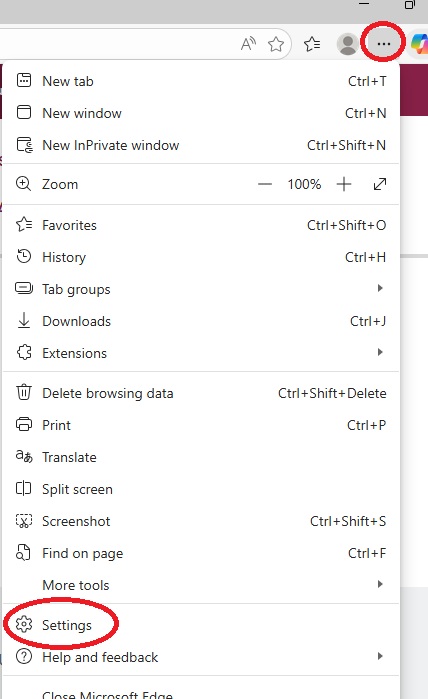Open the profile avatar button
Image resolution: width=428 pixels, height=699 pixels.
[x=348, y=44]
